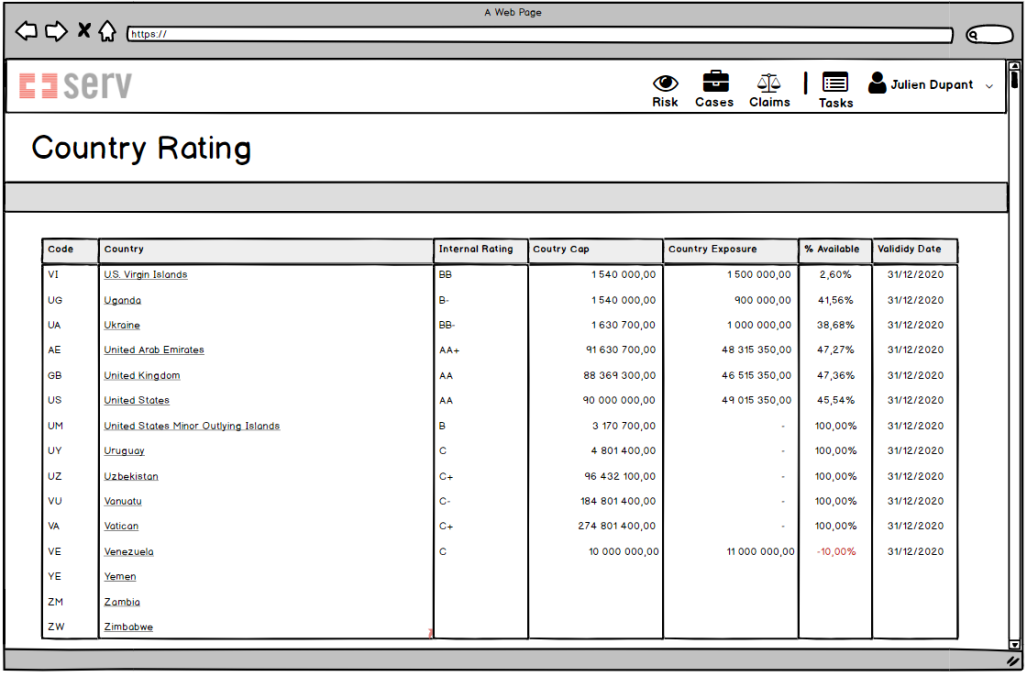This screenshot has height=677, width=1027.
Task: Open the Ukraine country link
Action: tap(122, 325)
